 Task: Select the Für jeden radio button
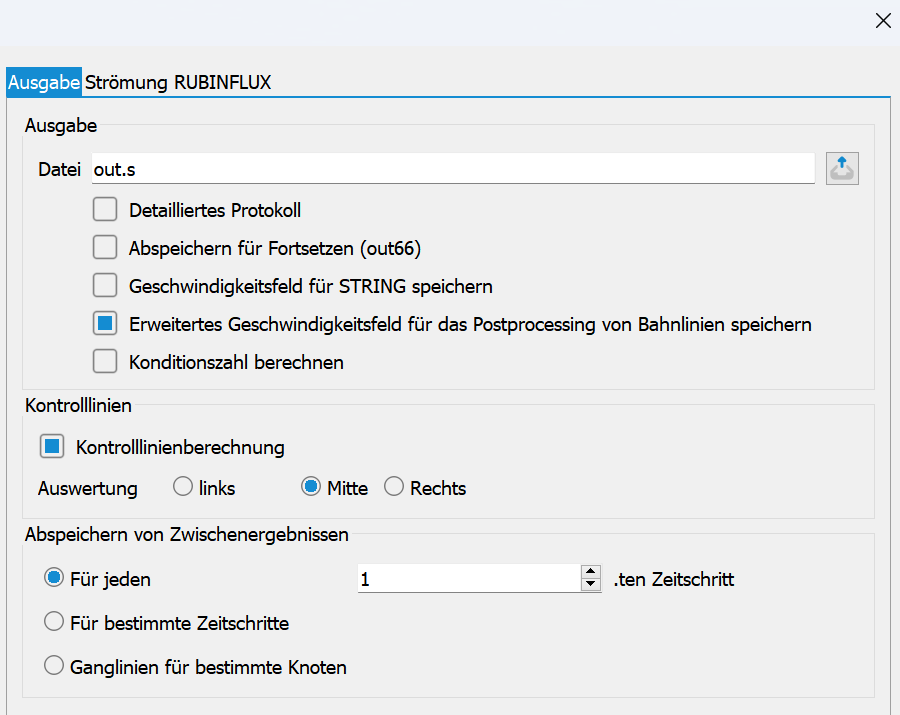pyautogui.click(x=55, y=578)
